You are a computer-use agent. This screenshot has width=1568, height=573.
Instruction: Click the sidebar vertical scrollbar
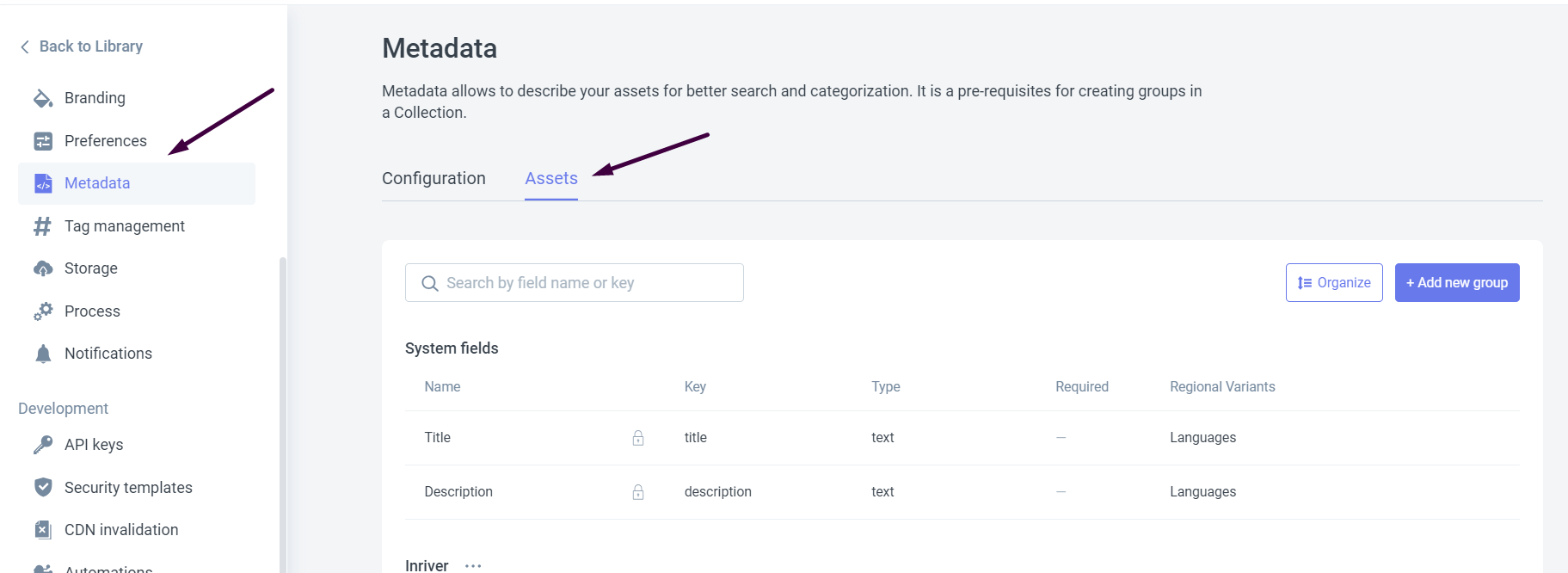tap(282, 413)
